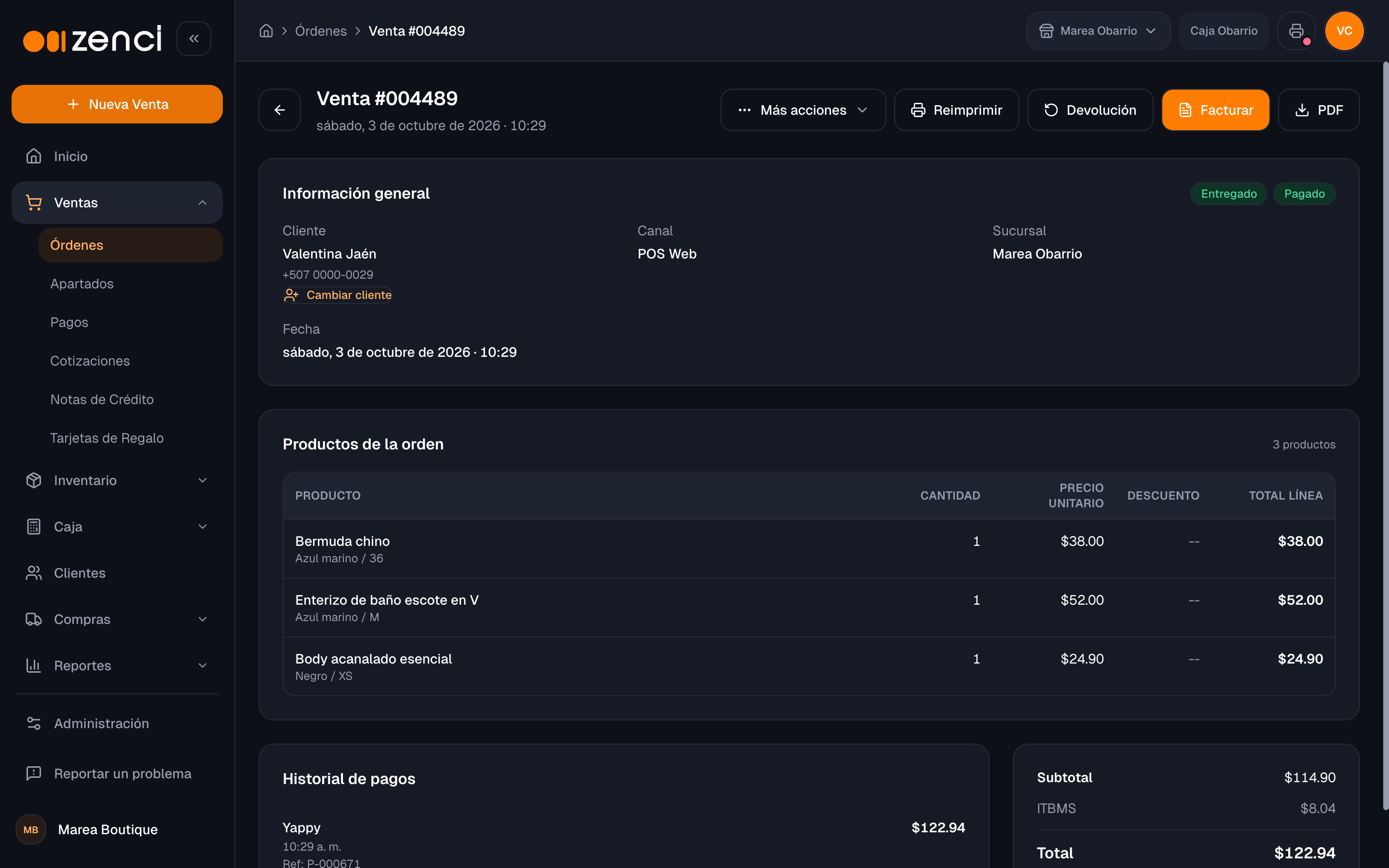Collapse the Ventas menu chevron
Viewport: 1389px width, 868px height.
pos(203,203)
